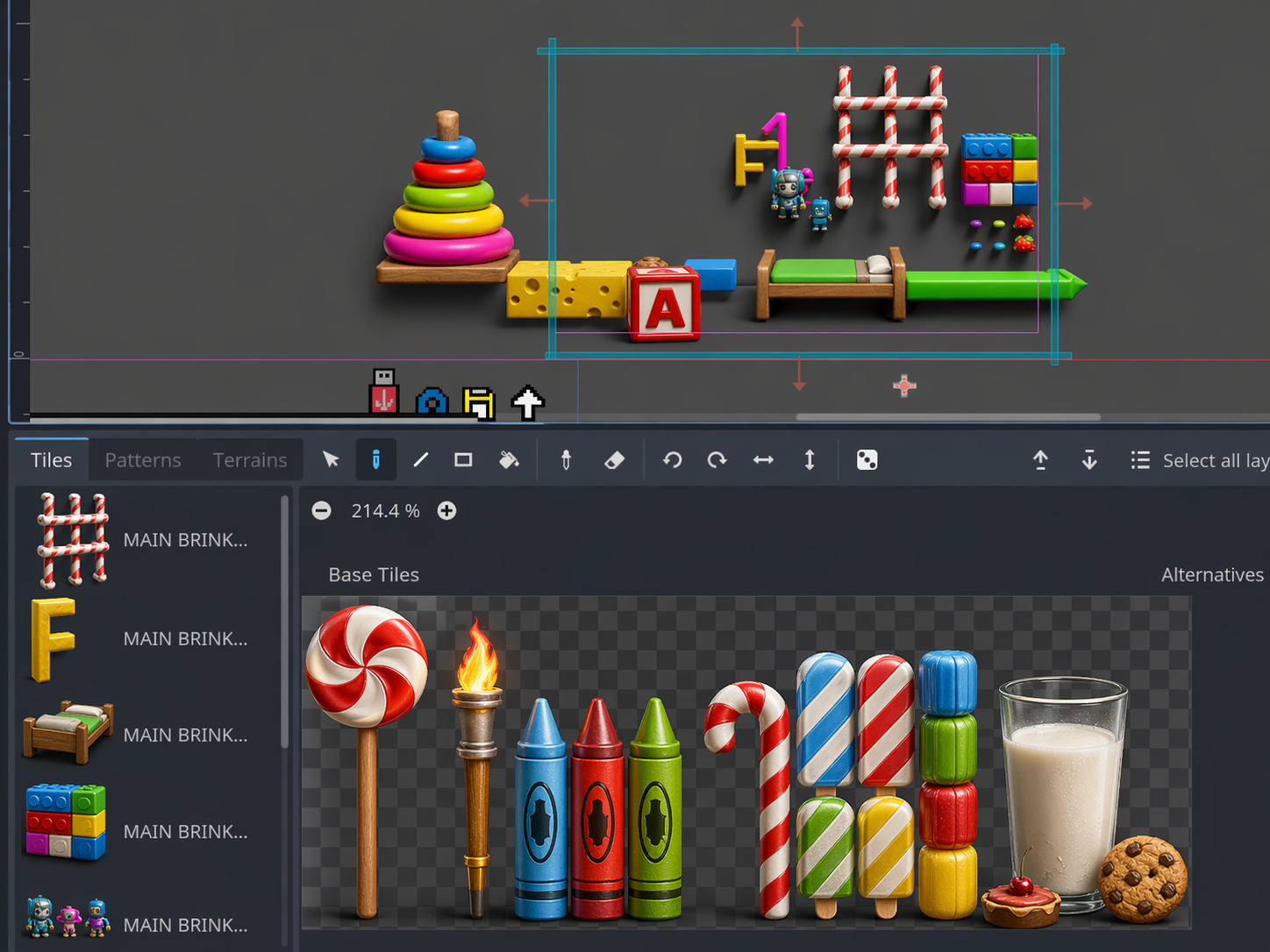
Task: Zoom out the tile atlas view
Action: (322, 511)
